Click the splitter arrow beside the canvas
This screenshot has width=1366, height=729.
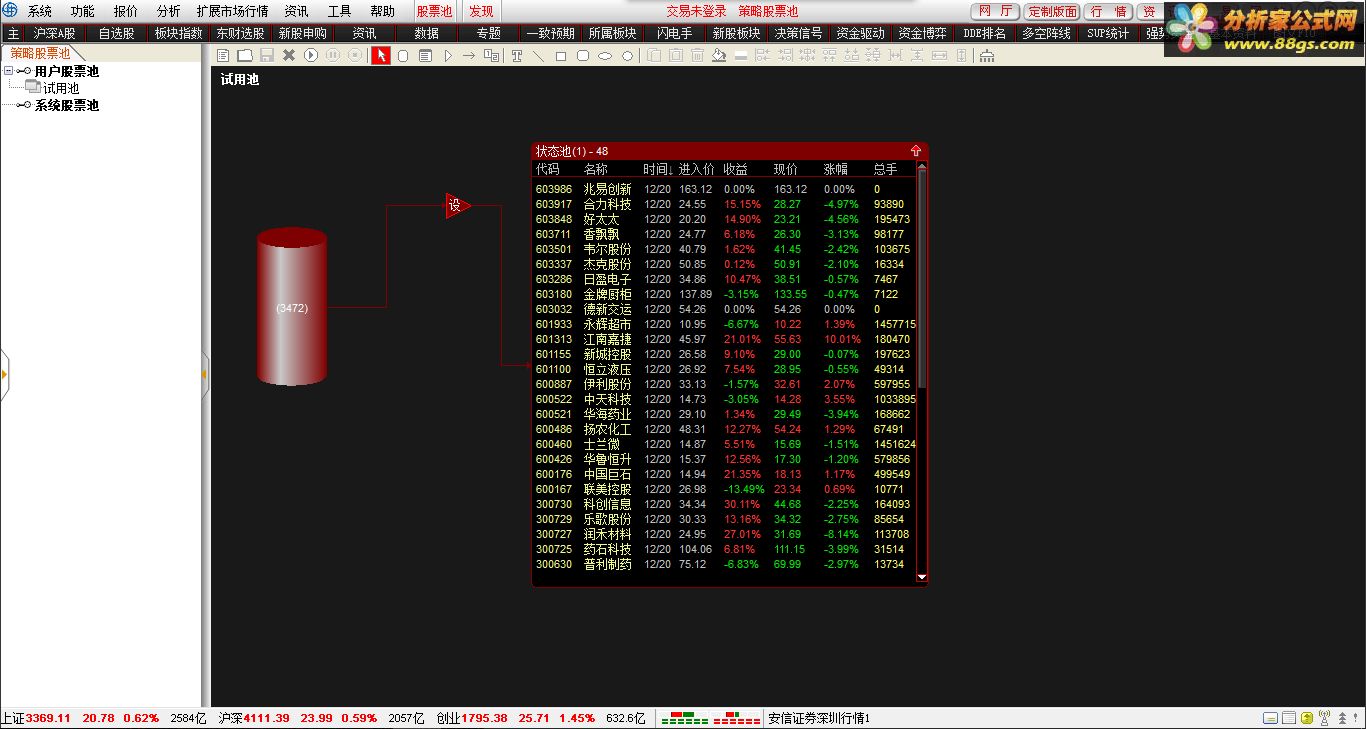[x=205, y=374]
